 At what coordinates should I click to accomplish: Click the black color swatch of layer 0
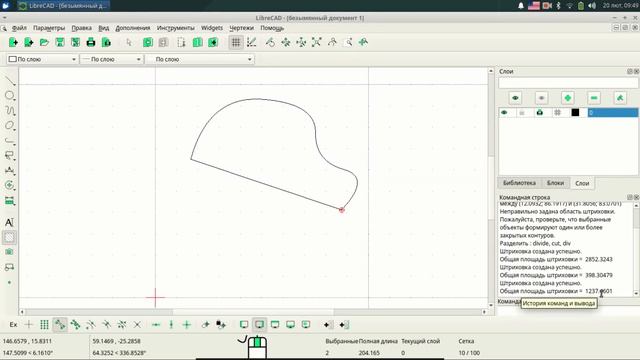coord(575,112)
